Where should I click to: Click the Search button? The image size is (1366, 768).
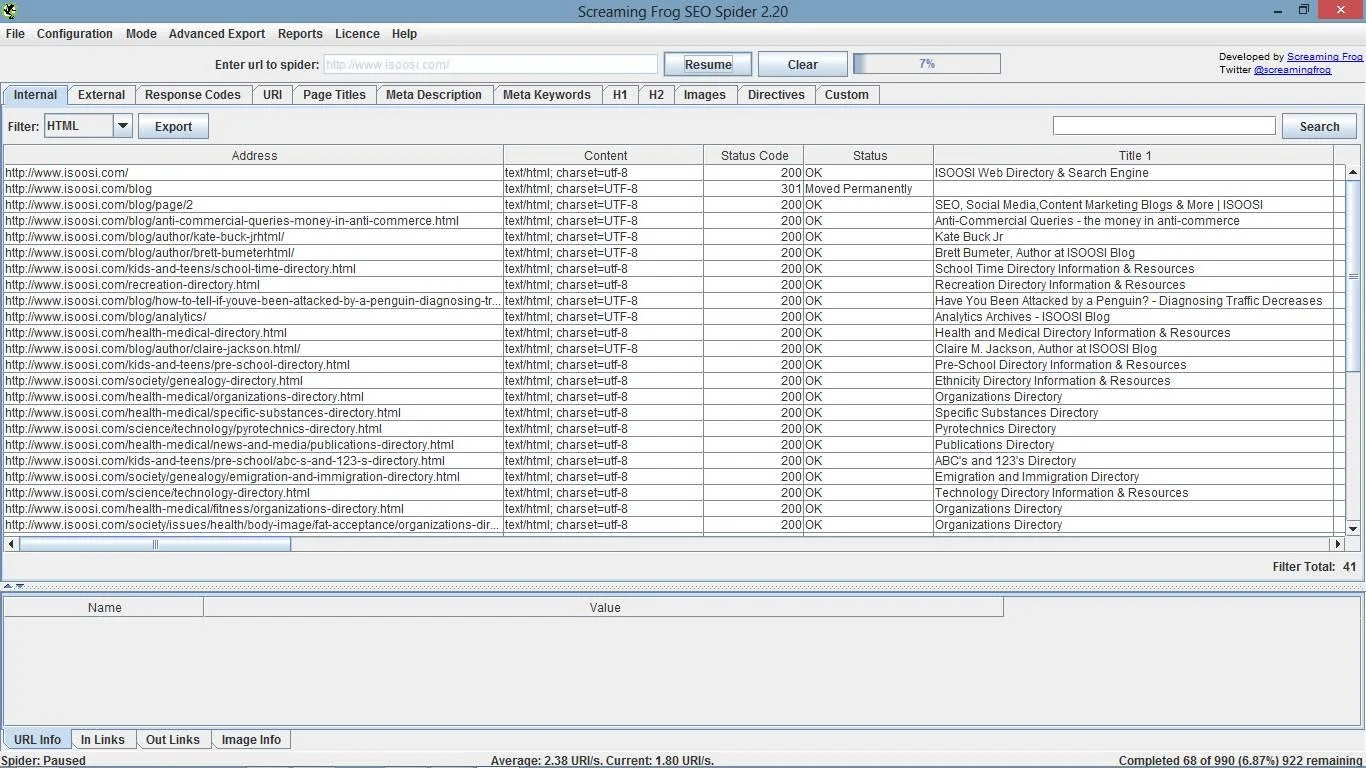[1319, 126]
